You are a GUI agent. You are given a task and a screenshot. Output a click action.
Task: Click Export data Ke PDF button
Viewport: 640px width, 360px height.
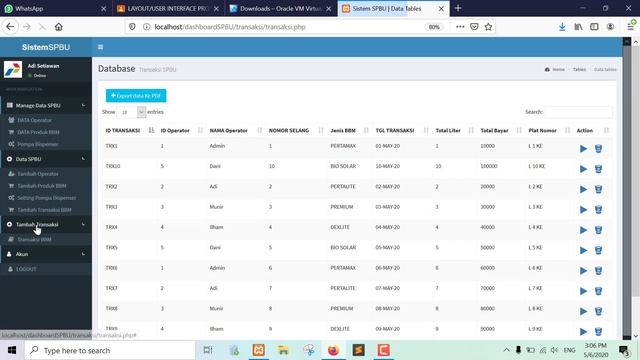click(136, 96)
